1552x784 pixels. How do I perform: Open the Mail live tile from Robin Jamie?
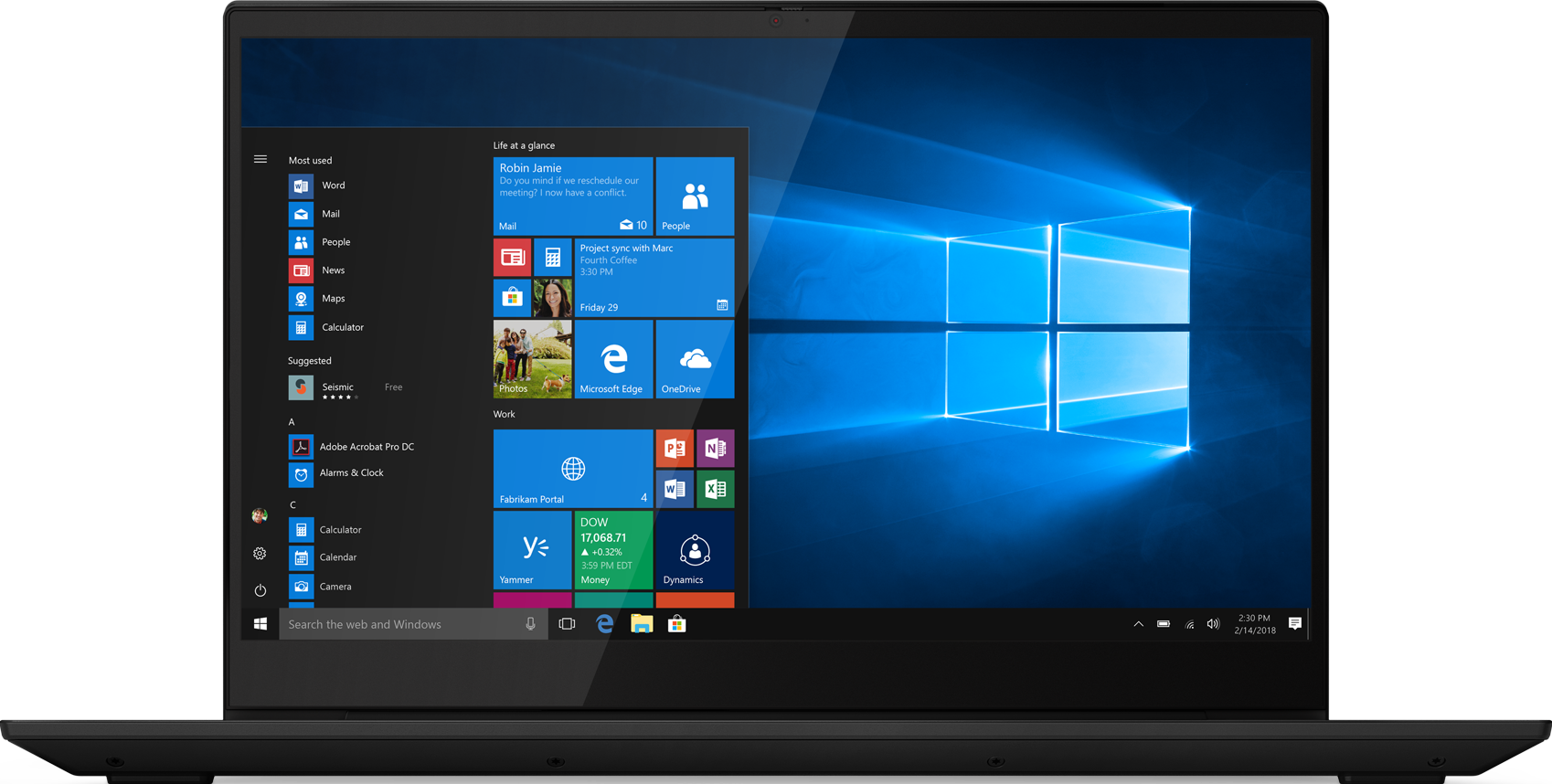[x=573, y=196]
